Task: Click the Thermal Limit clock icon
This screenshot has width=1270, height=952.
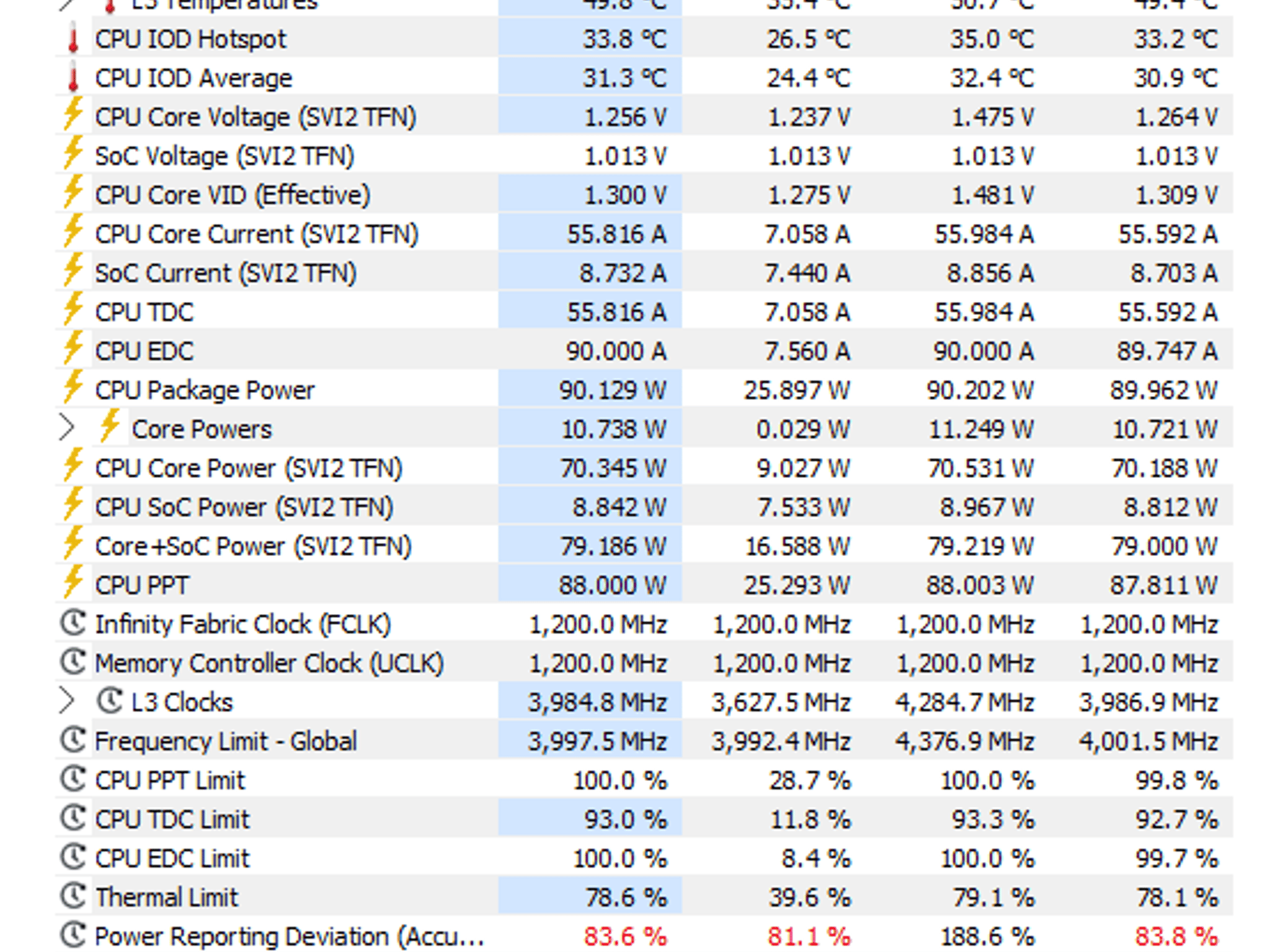Action: pos(73,897)
